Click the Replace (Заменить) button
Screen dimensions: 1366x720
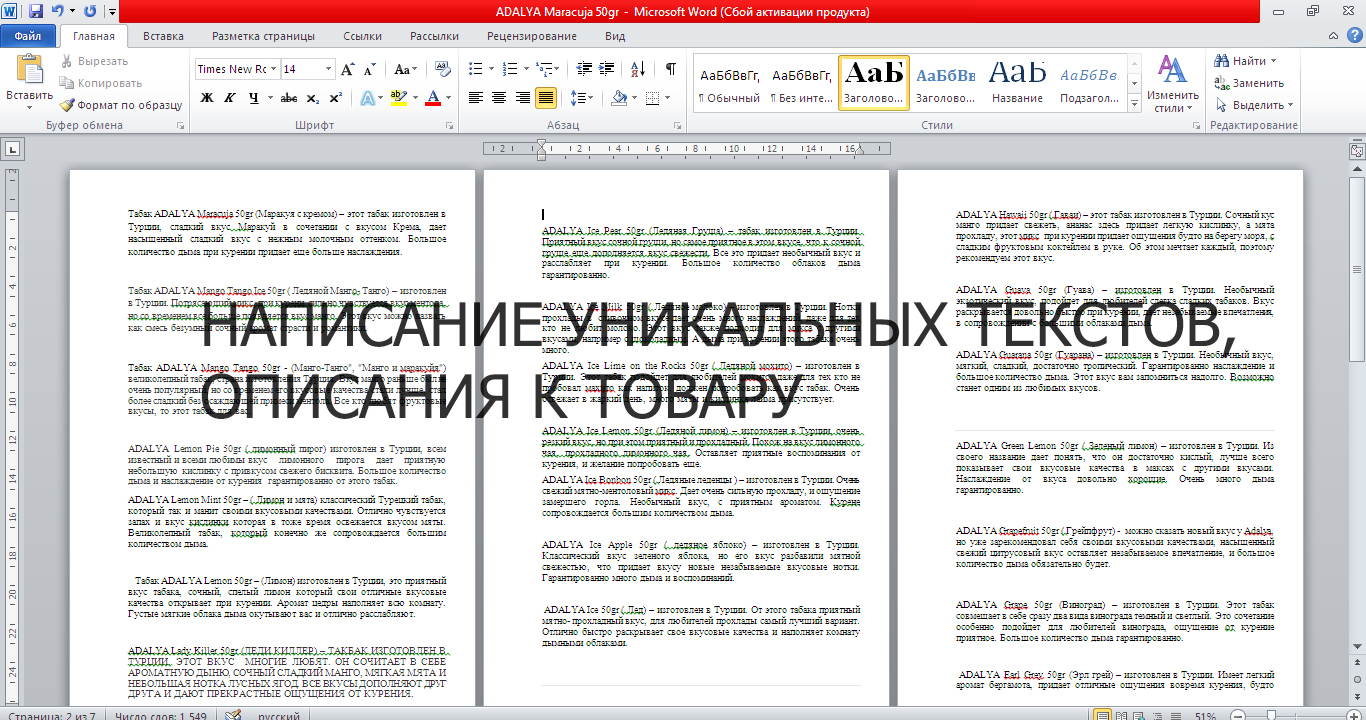coord(1249,83)
